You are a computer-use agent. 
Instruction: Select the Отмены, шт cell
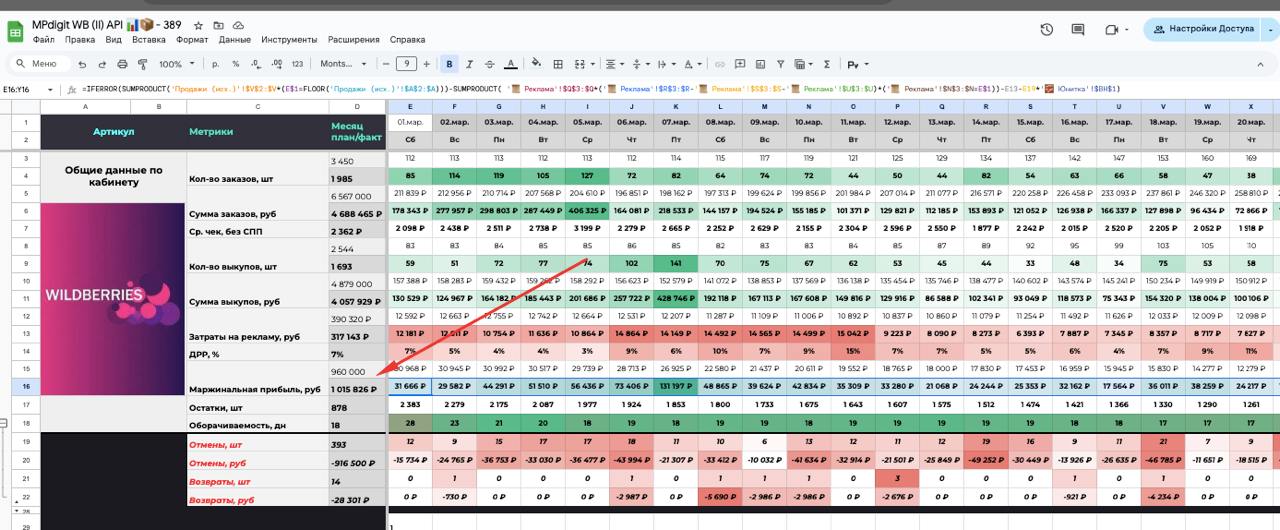[257, 444]
